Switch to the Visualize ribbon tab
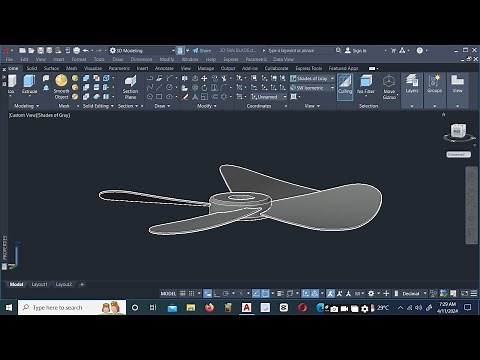Screen dimensions: 480x360 pyautogui.click(x=93, y=68)
